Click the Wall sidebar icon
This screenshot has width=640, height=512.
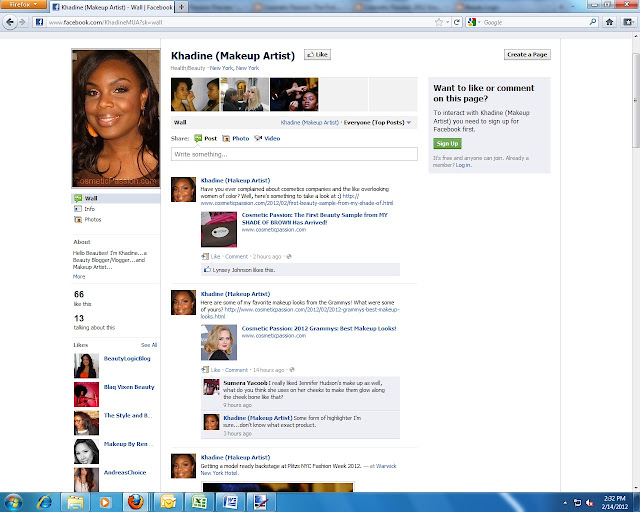(x=78, y=198)
